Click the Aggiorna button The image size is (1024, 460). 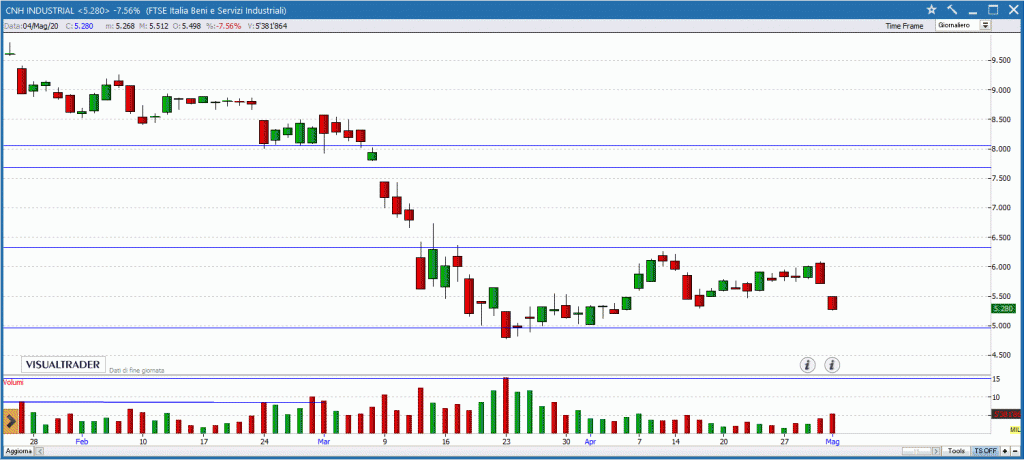tap(17, 452)
